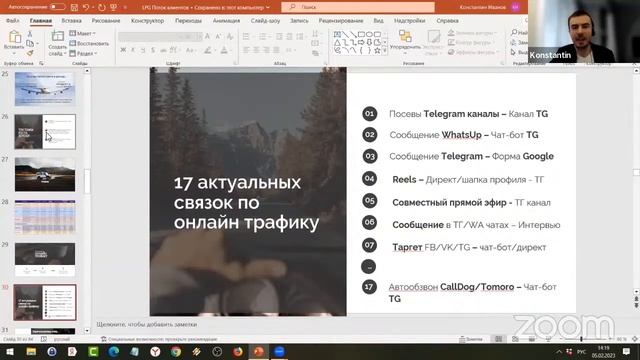Pick the rectangle shape in the shapes gallery

tap(361, 34)
